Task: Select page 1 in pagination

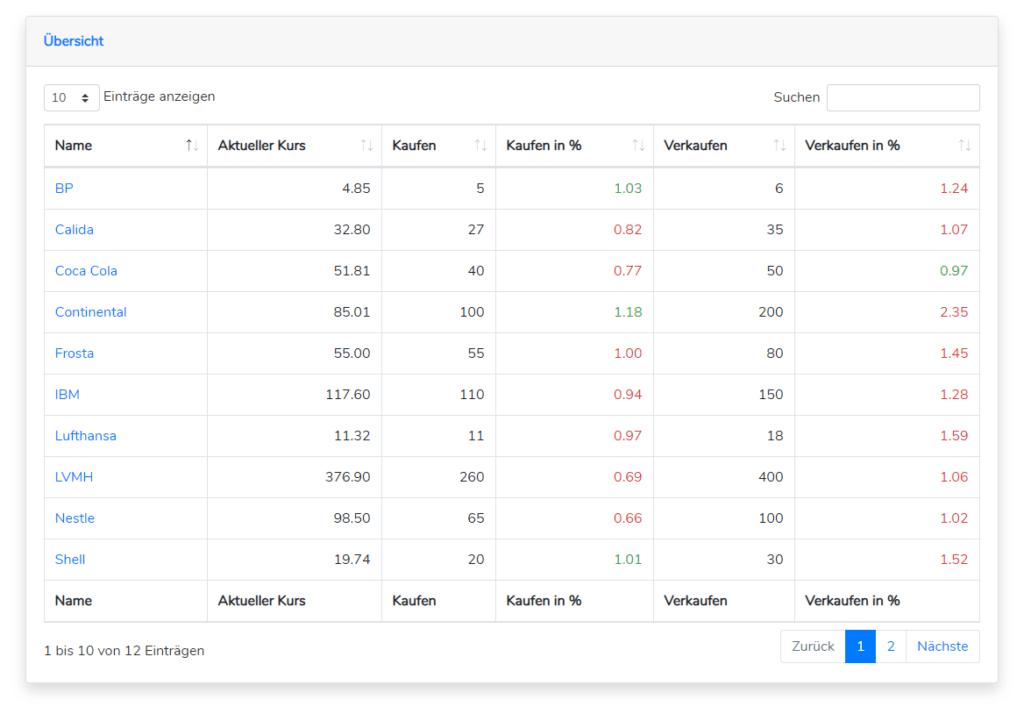Action: [860, 646]
